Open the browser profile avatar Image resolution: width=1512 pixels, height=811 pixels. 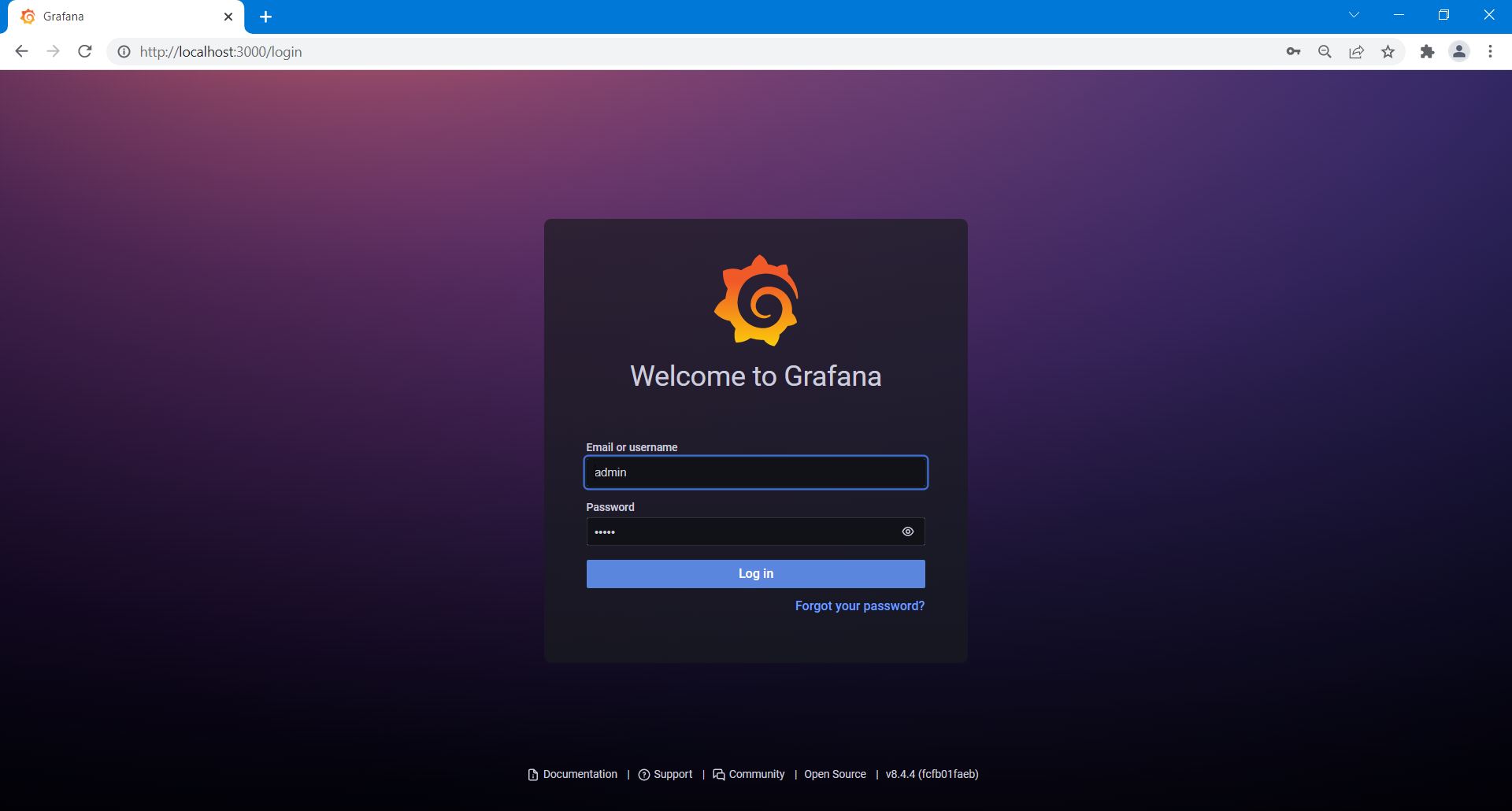coord(1459,52)
